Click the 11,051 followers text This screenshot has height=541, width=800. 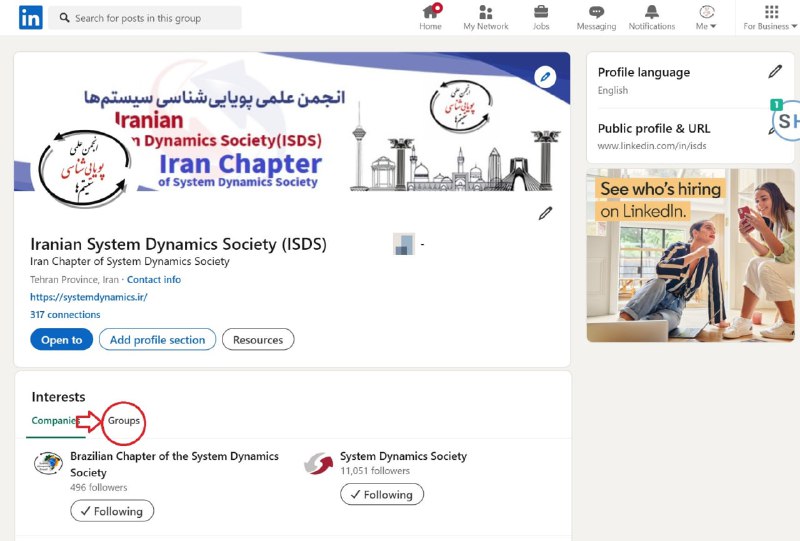click(x=375, y=471)
